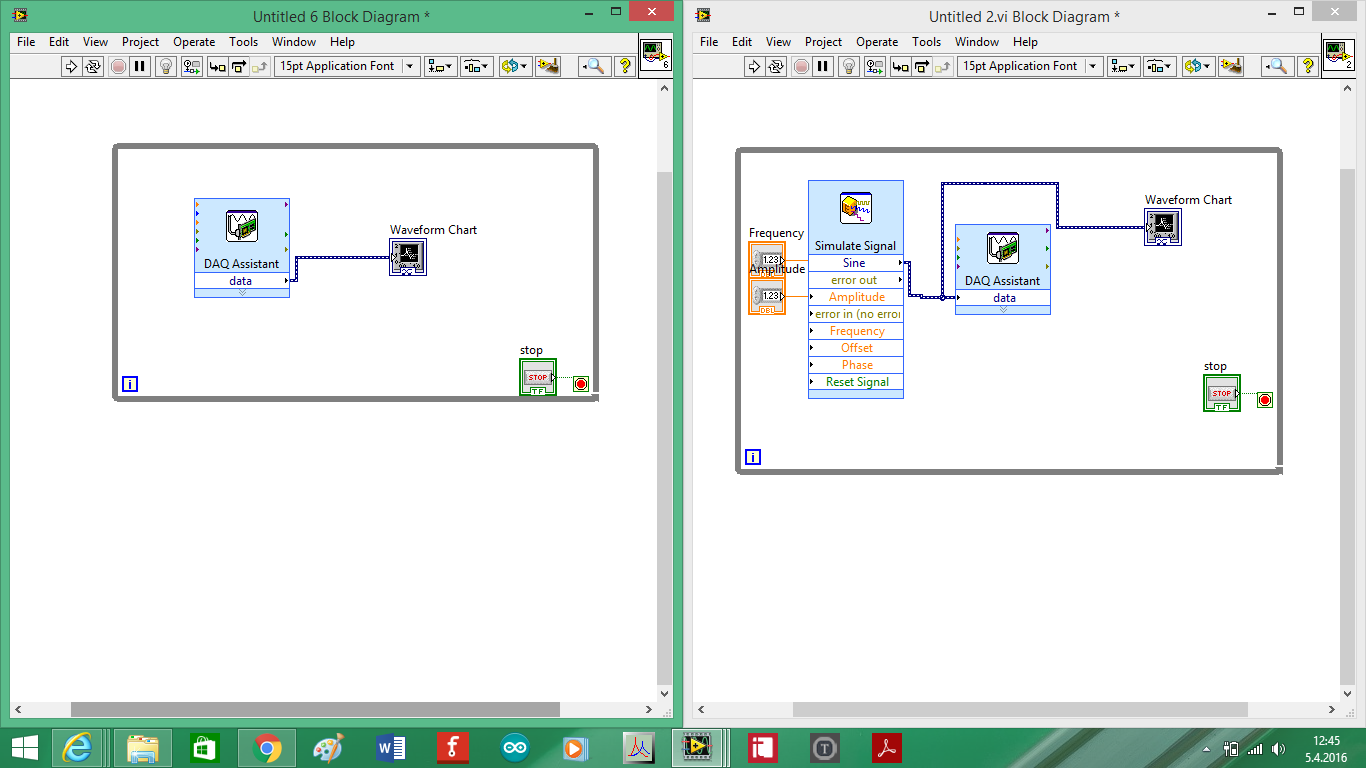
Task: Open Distribute Objects dropdown in Untitled 2
Action: click(x=1159, y=66)
